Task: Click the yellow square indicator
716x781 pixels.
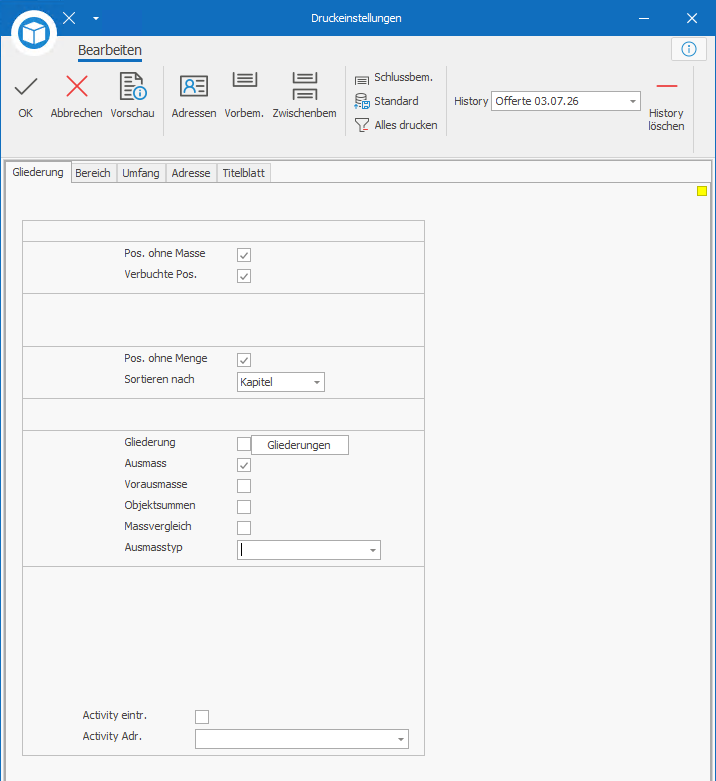Action: click(x=702, y=191)
